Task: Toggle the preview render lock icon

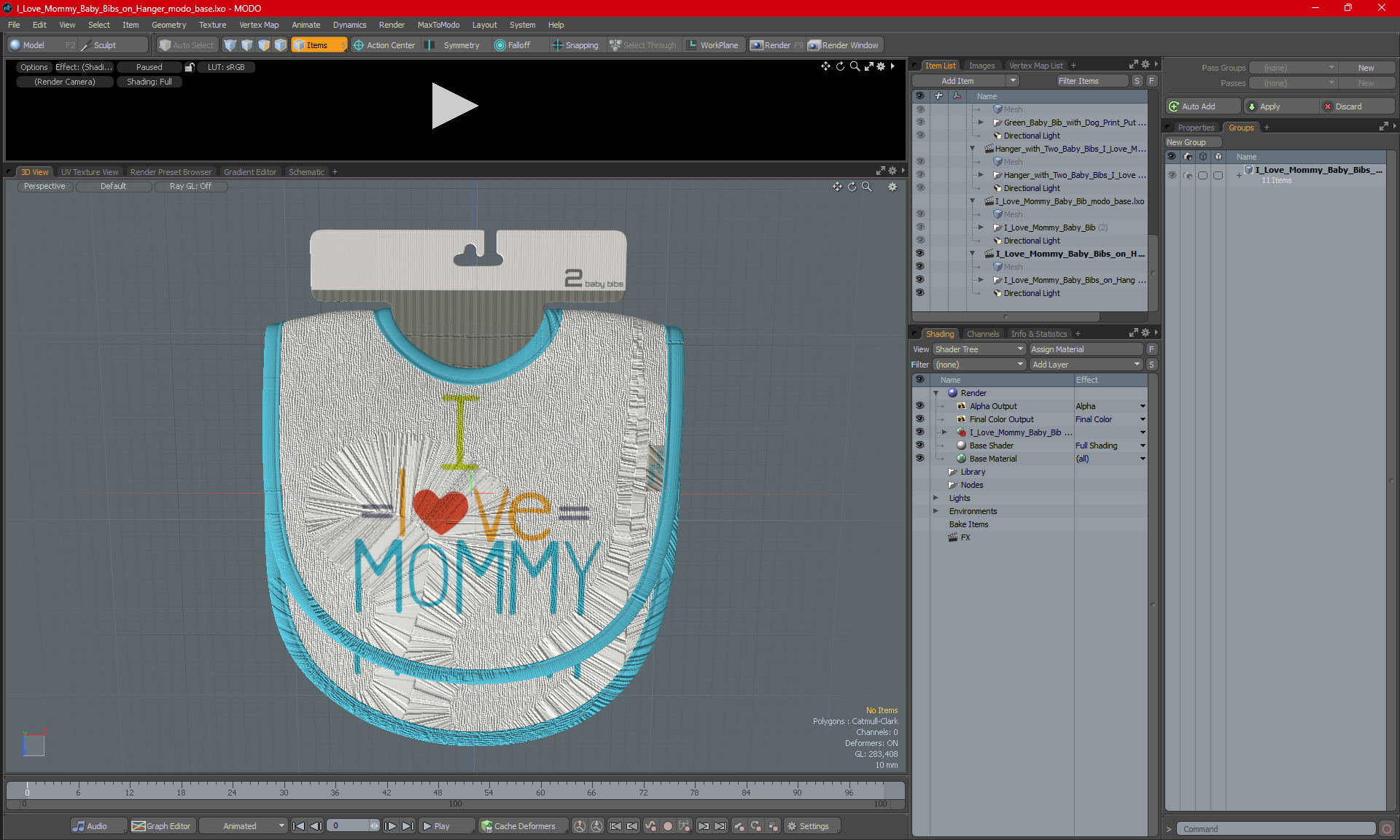Action: (190, 67)
